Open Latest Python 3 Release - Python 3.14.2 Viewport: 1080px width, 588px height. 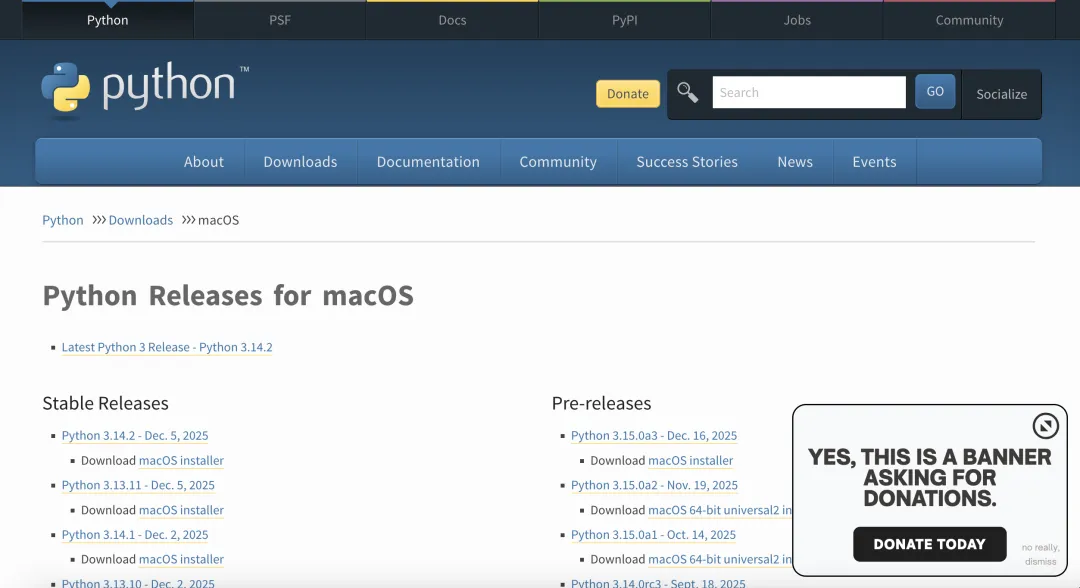(x=167, y=347)
